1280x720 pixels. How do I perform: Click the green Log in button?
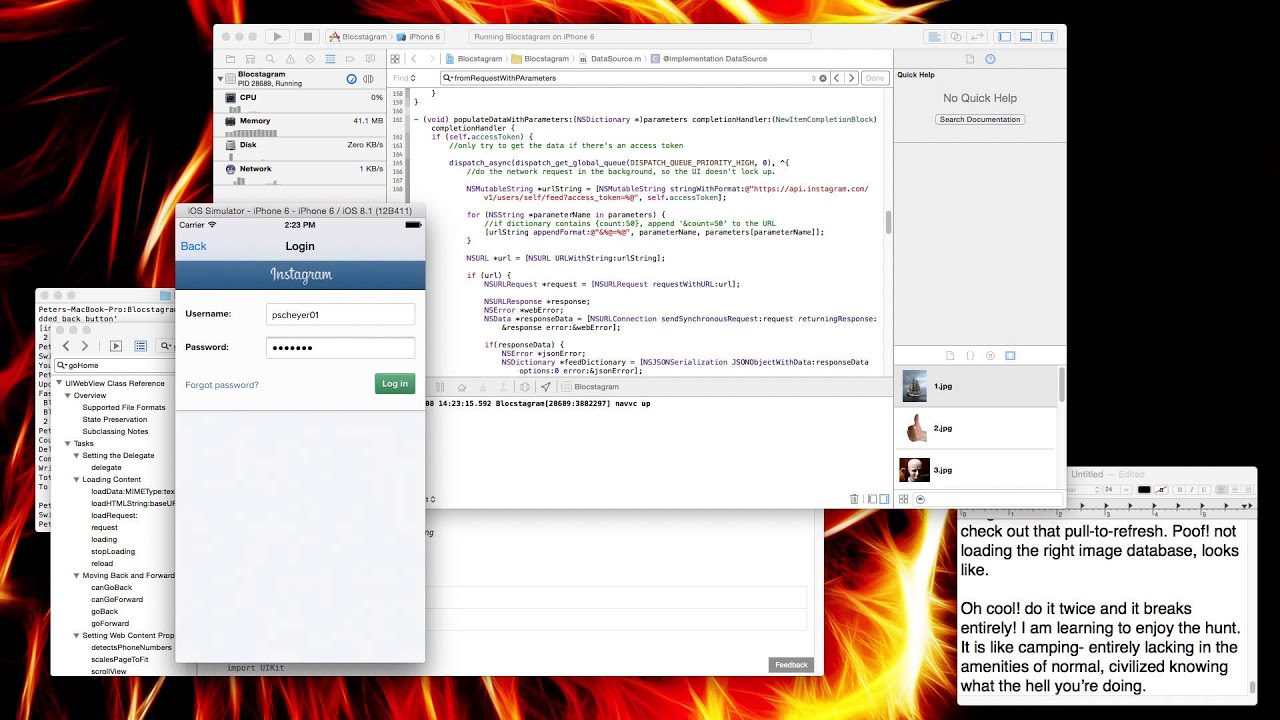point(395,384)
